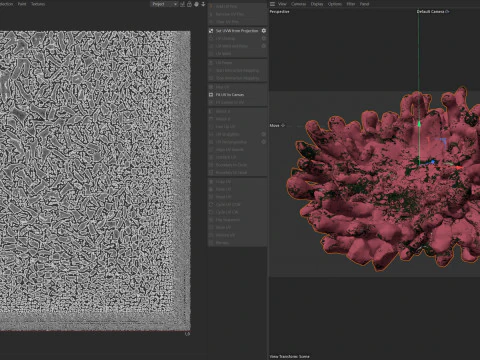Click the Cycle UV CW icon

point(211,212)
